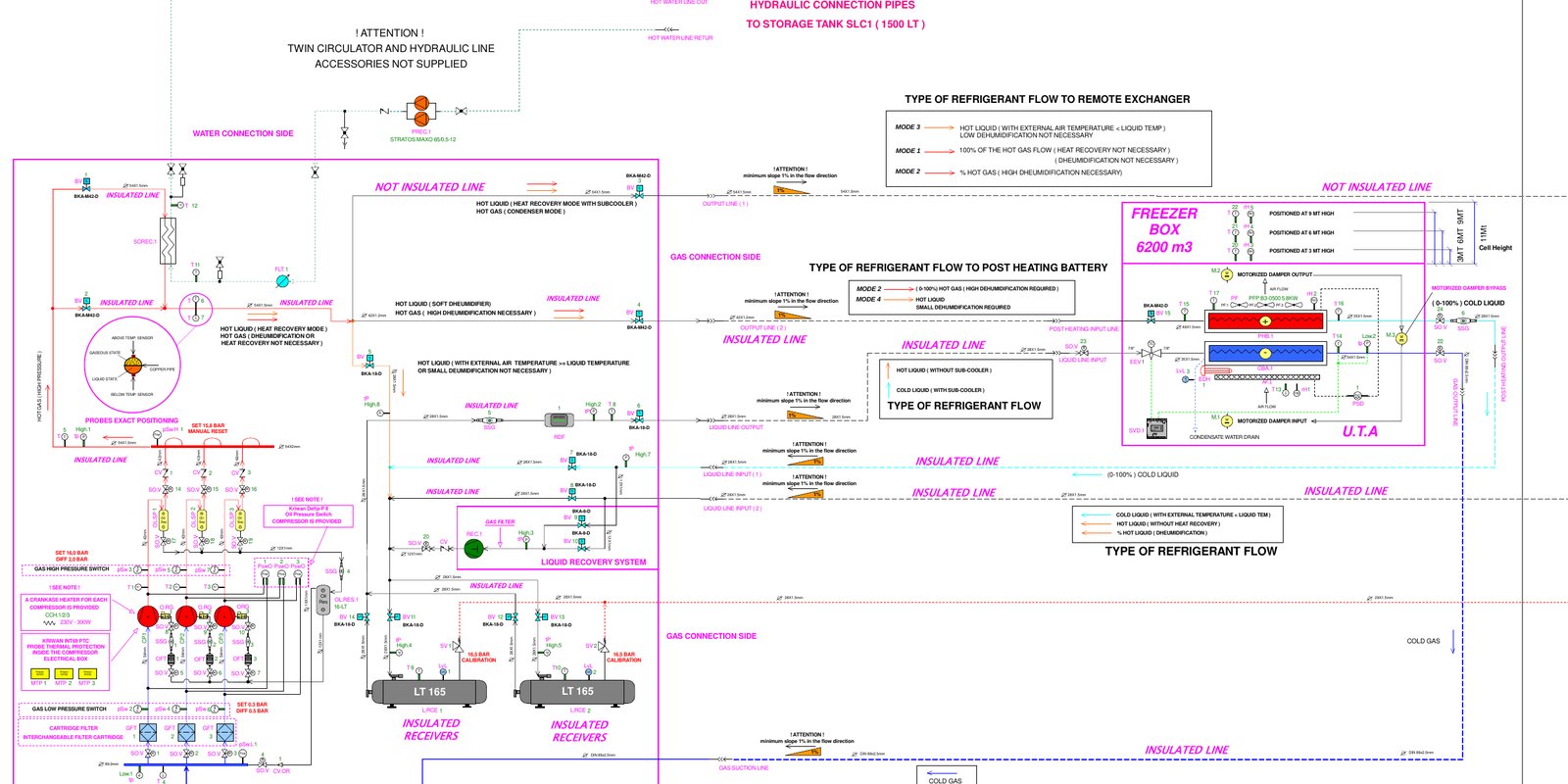Select the blue cooling coil in U.T.A
The width and height of the screenshot is (1568, 784).
(x=1265, y=353)
